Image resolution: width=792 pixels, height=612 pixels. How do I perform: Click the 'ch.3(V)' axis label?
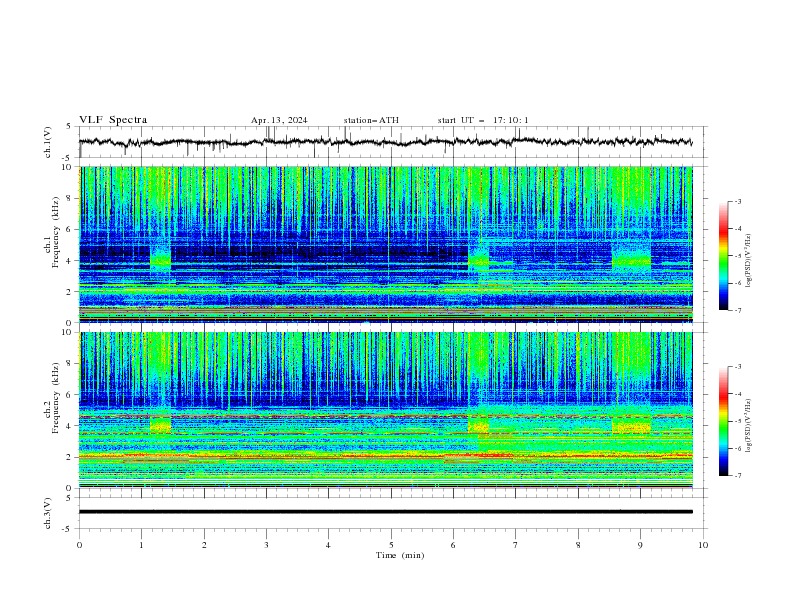click(x=48, y=513)
